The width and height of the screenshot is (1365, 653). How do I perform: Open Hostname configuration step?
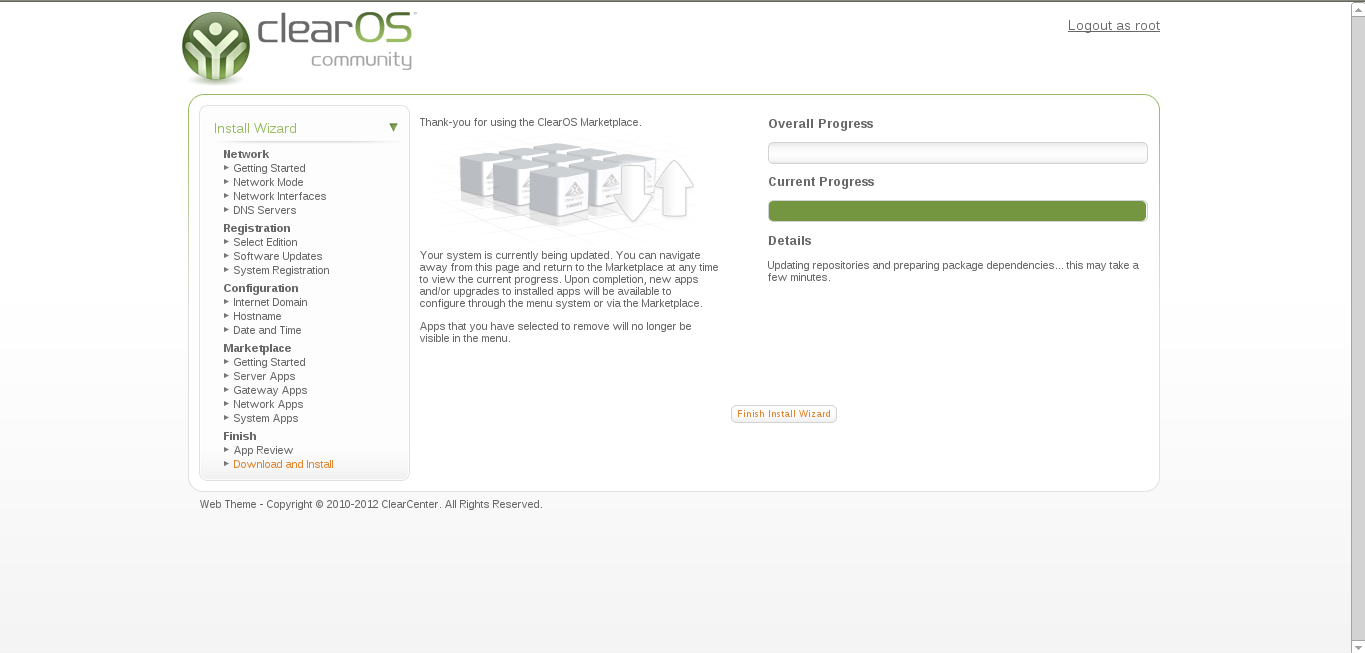tap(257, 316)
